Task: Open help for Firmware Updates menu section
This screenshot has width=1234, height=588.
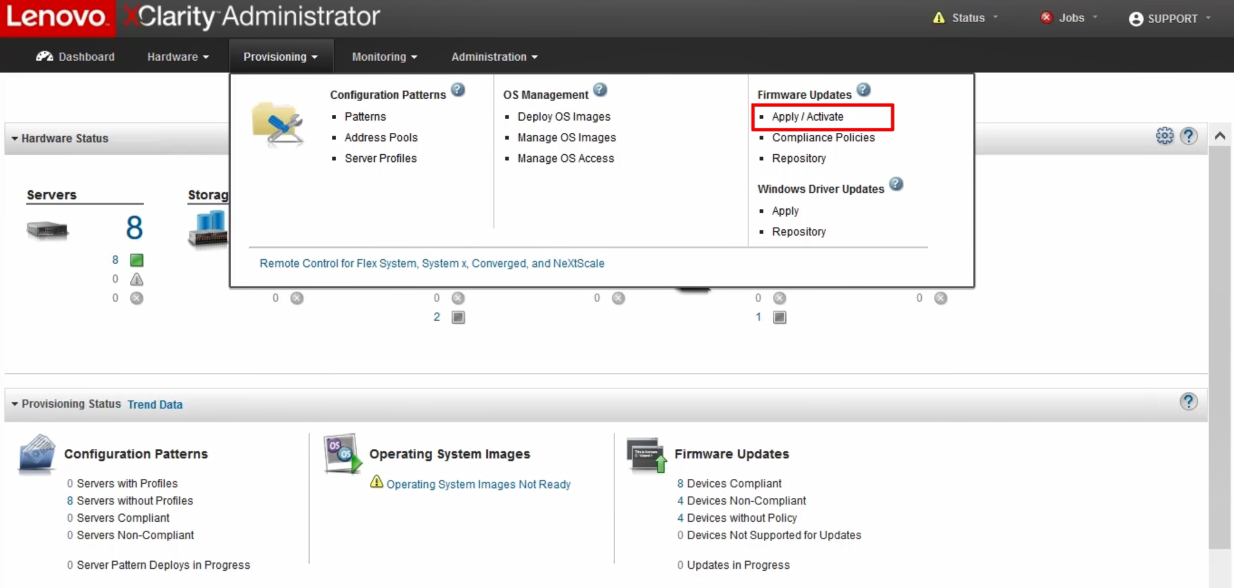Action: click(863, 90)
